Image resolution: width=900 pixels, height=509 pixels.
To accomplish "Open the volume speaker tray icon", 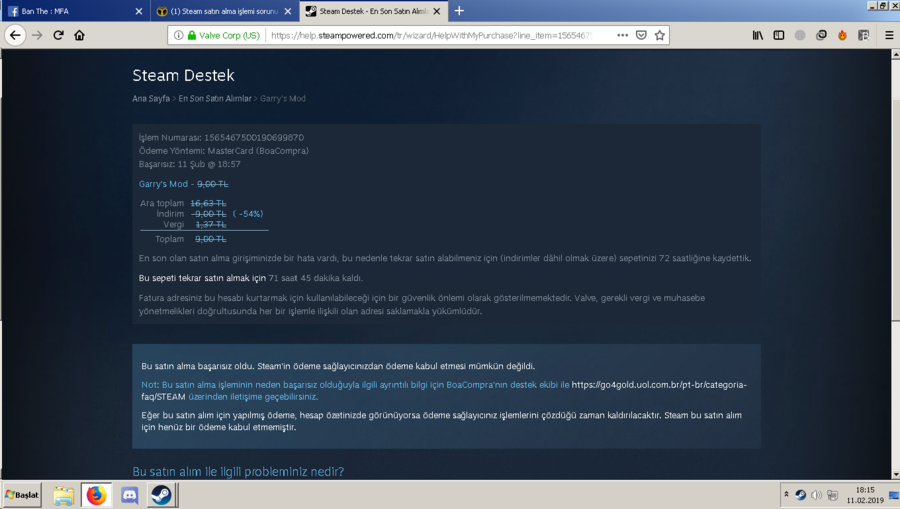I will tap(816, 495).
